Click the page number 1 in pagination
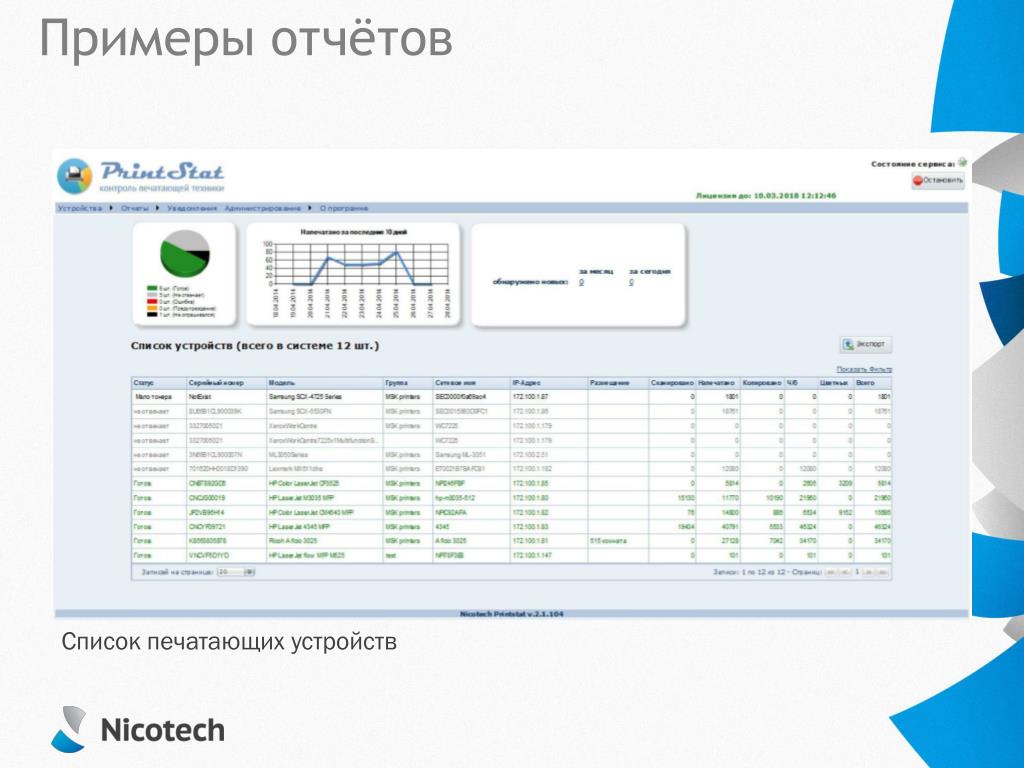Screen dimensions: 1024x768 pyautogui.click(x=857, y=572)
